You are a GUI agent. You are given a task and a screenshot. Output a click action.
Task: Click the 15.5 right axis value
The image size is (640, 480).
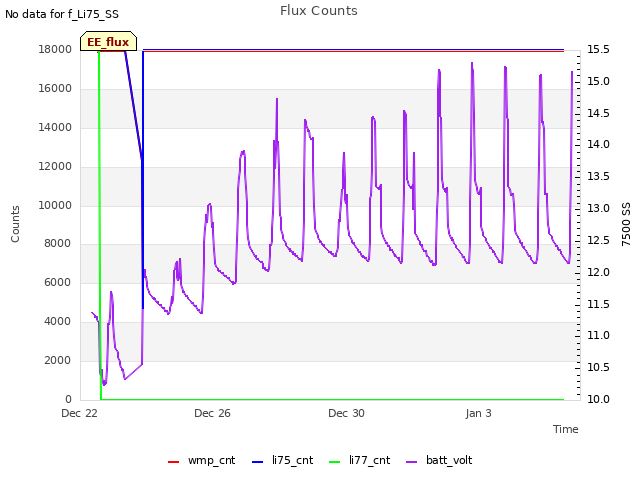tap(598, 49)
